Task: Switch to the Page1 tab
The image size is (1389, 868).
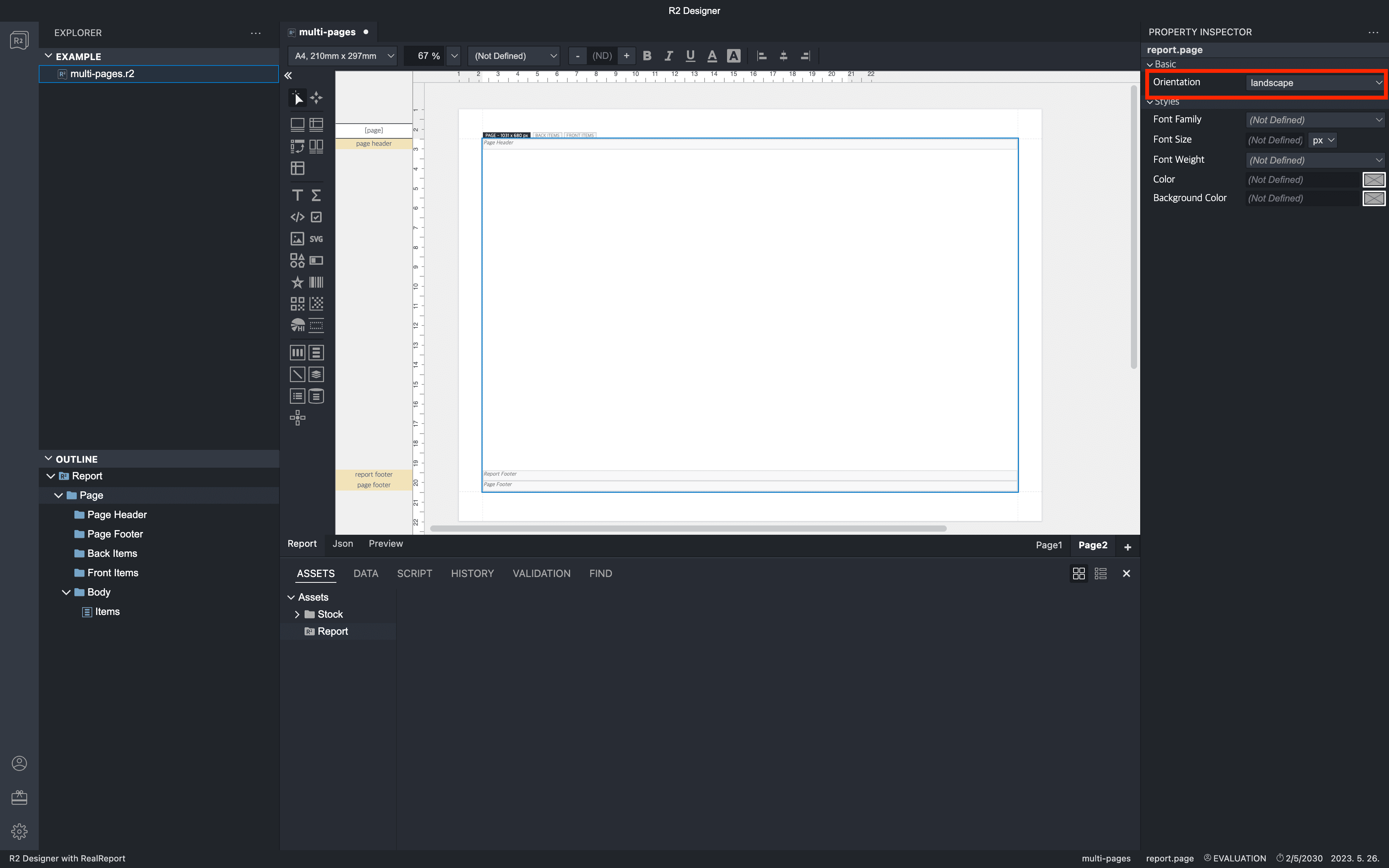Action: tap(1049, 545)
